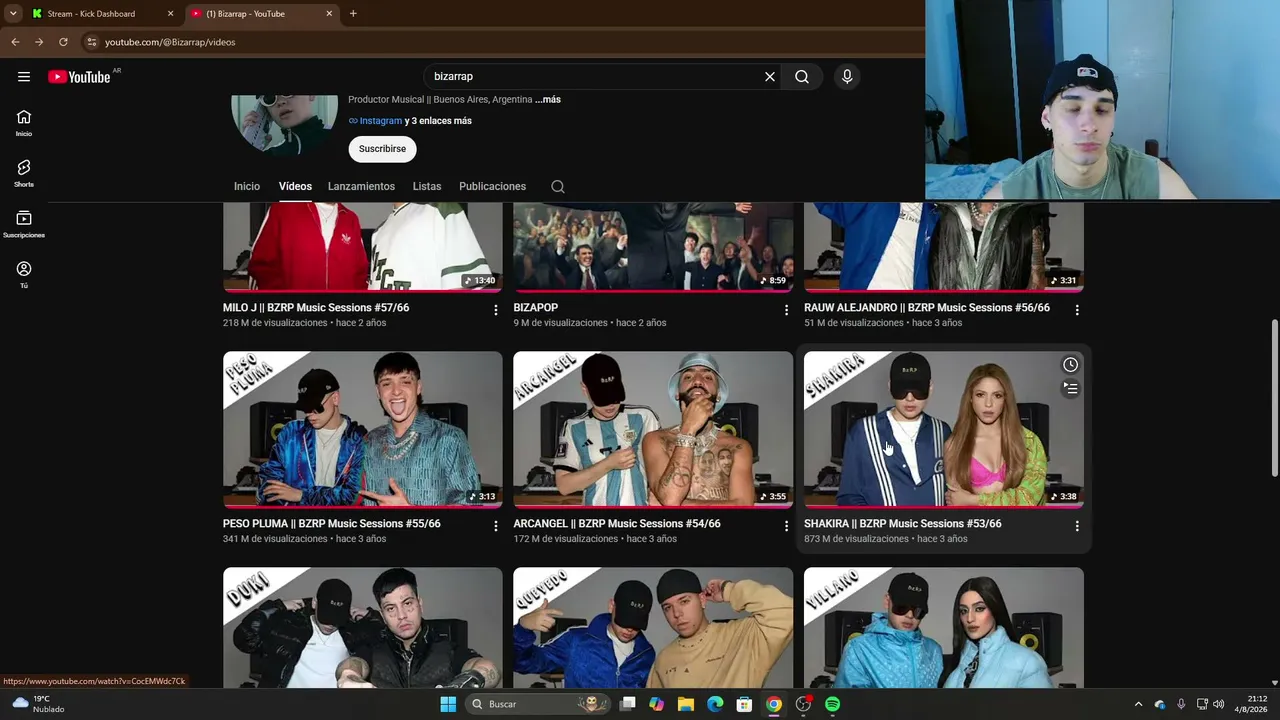1280x720 pixels.
Task: Open Copilot from the taskbar
Action: point(656,704)
